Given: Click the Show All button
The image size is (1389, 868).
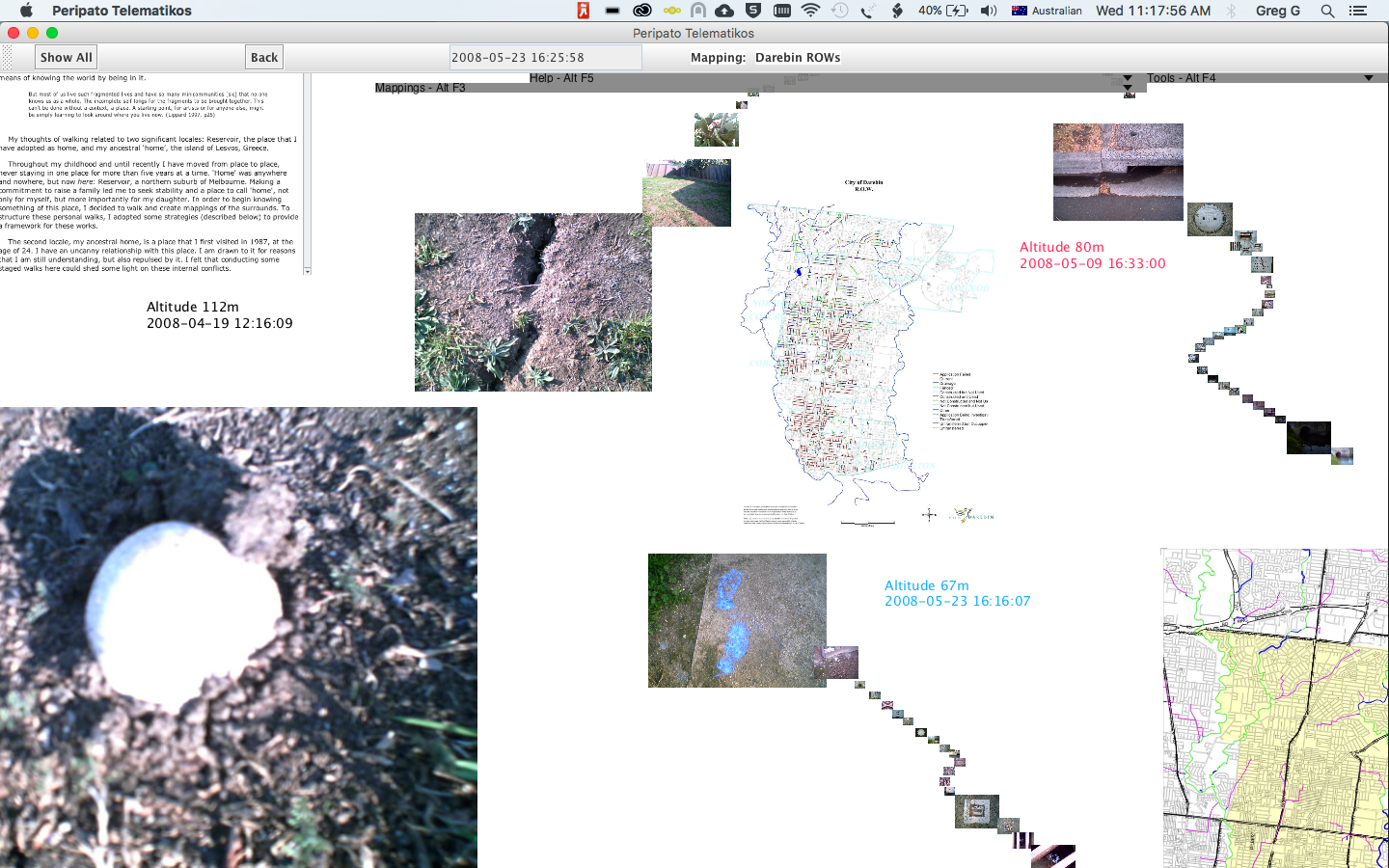Looking at the screenshot, I should [66, 58].
